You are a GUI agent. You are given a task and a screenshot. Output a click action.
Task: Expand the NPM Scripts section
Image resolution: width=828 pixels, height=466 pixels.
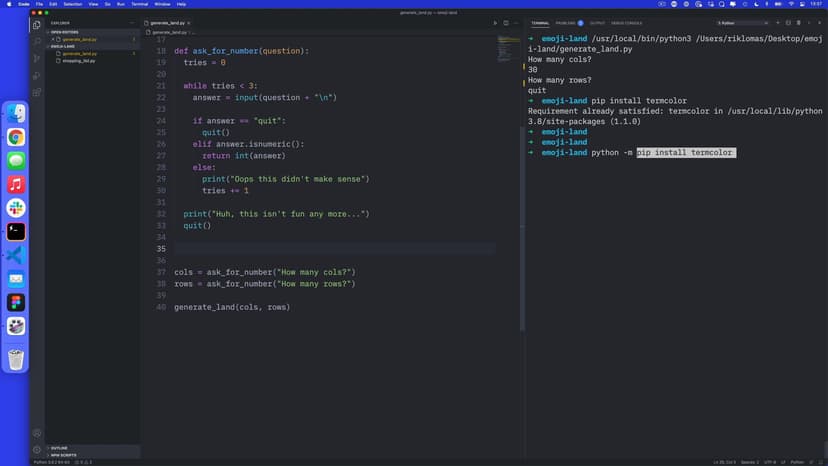click(x=64, y=455)
